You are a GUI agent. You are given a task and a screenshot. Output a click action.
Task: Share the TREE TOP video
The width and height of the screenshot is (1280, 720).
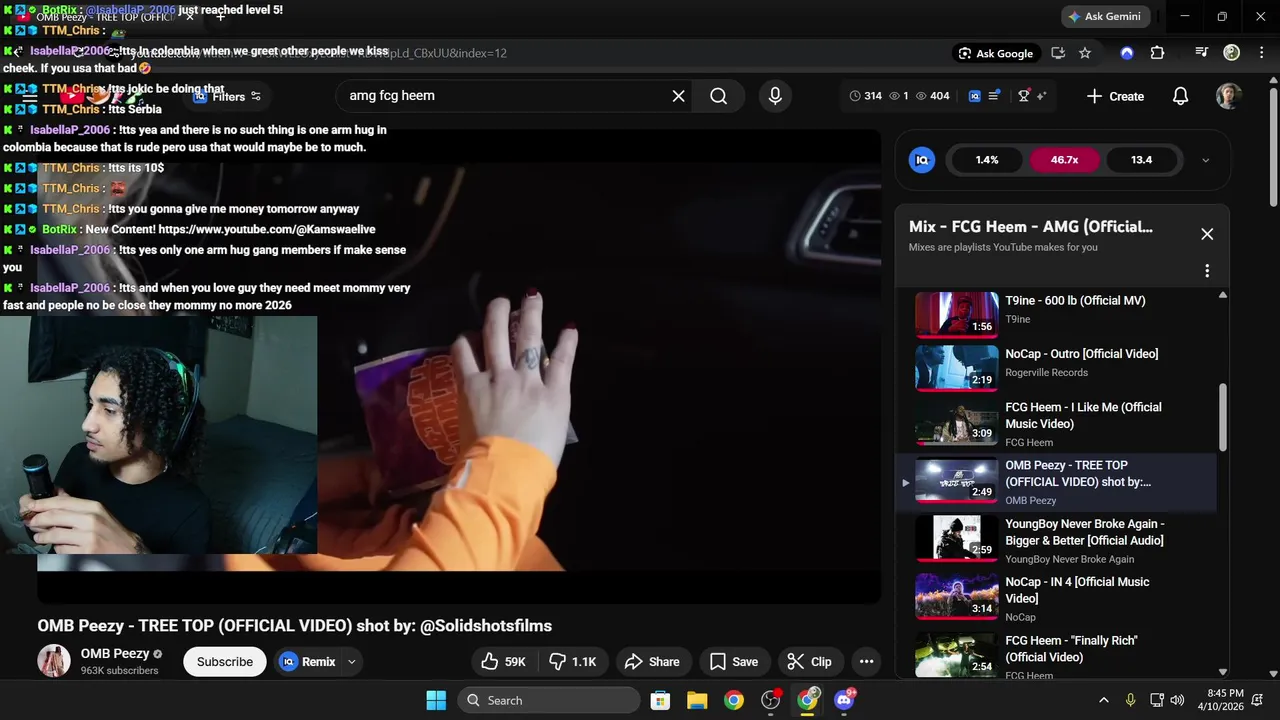click(652, 662)
